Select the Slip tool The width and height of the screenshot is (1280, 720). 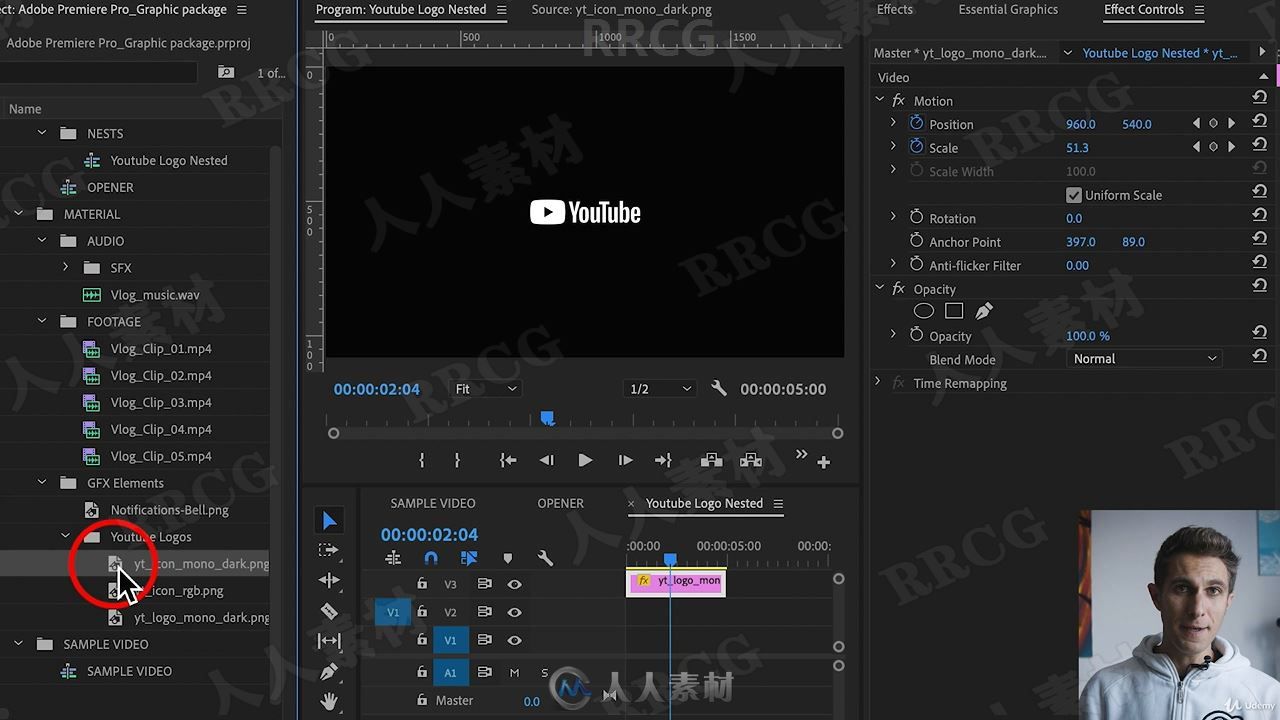[x=329, y=641]
